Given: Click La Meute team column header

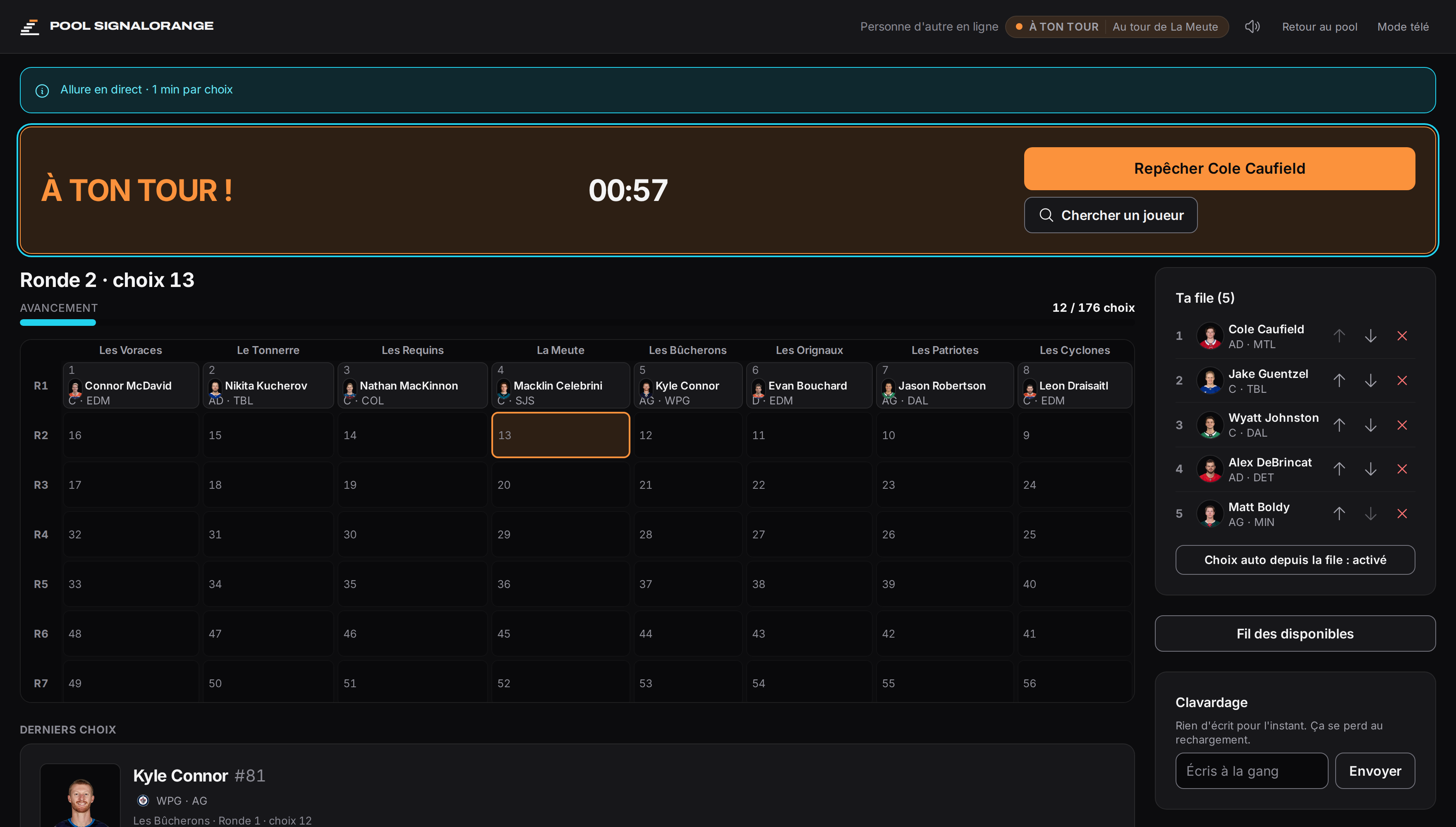Looking at the screenshot, I should coord(560,350).
